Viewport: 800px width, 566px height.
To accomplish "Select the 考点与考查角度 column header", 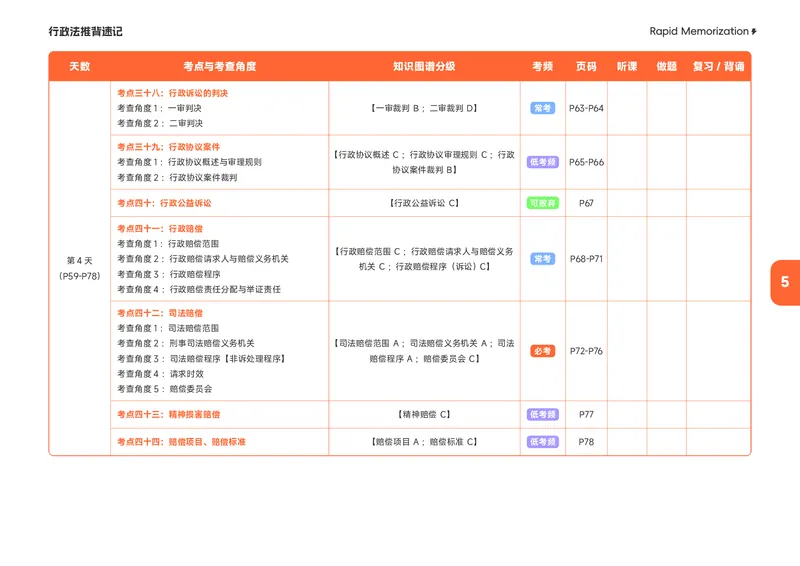I will click(x=219, y=66).
